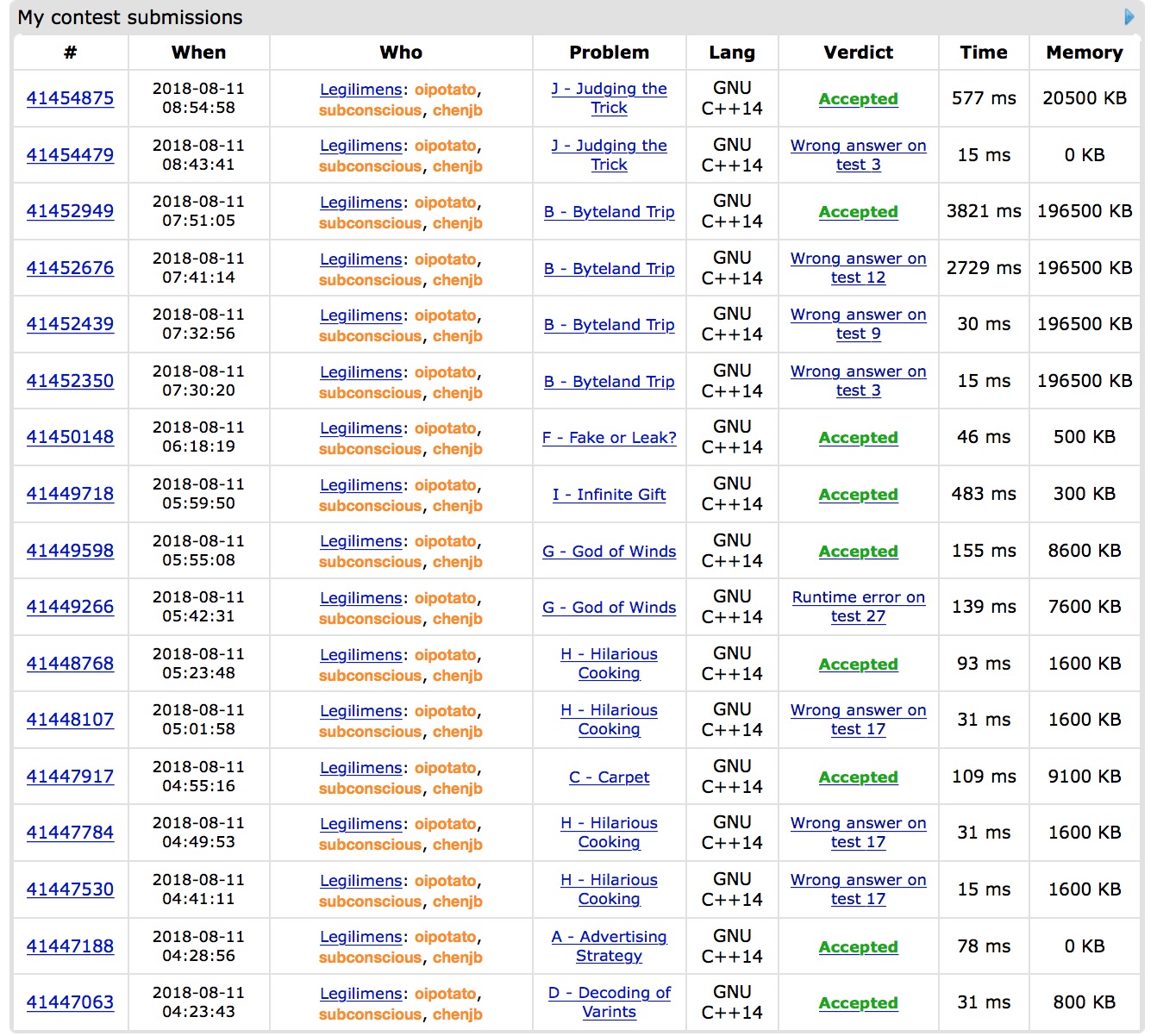View Runtime error on test 27 verdict
The image size is (1157, 1036).
858,607
